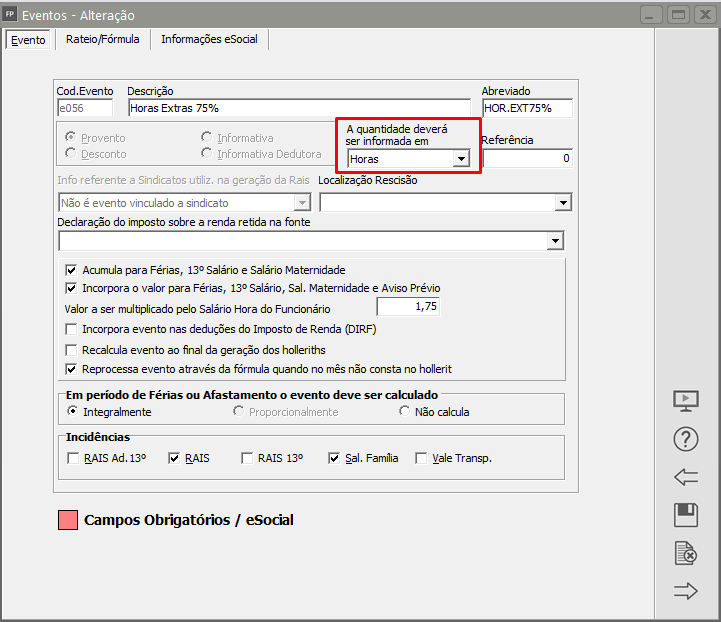Click the Descrição field with Horas Extras 75%
Viewport: 721px width, 622px height.
point(298,108)
